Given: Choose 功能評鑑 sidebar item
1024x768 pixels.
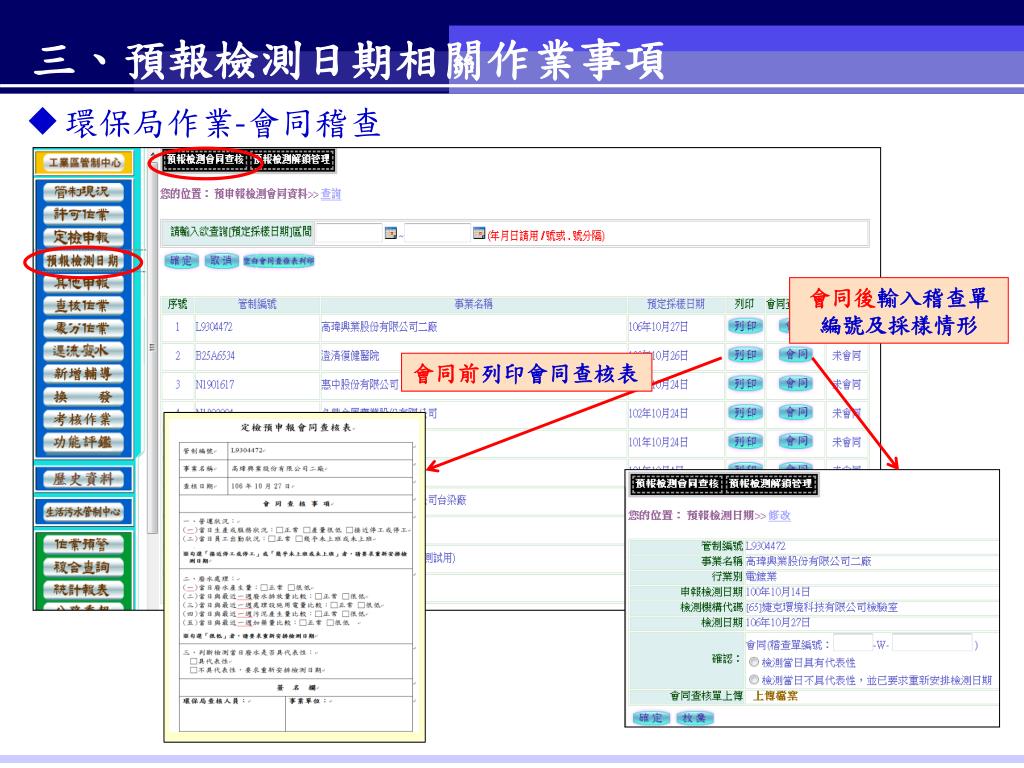Looking at the screenshot, I should pyautogui.click(x=83, y=442).
